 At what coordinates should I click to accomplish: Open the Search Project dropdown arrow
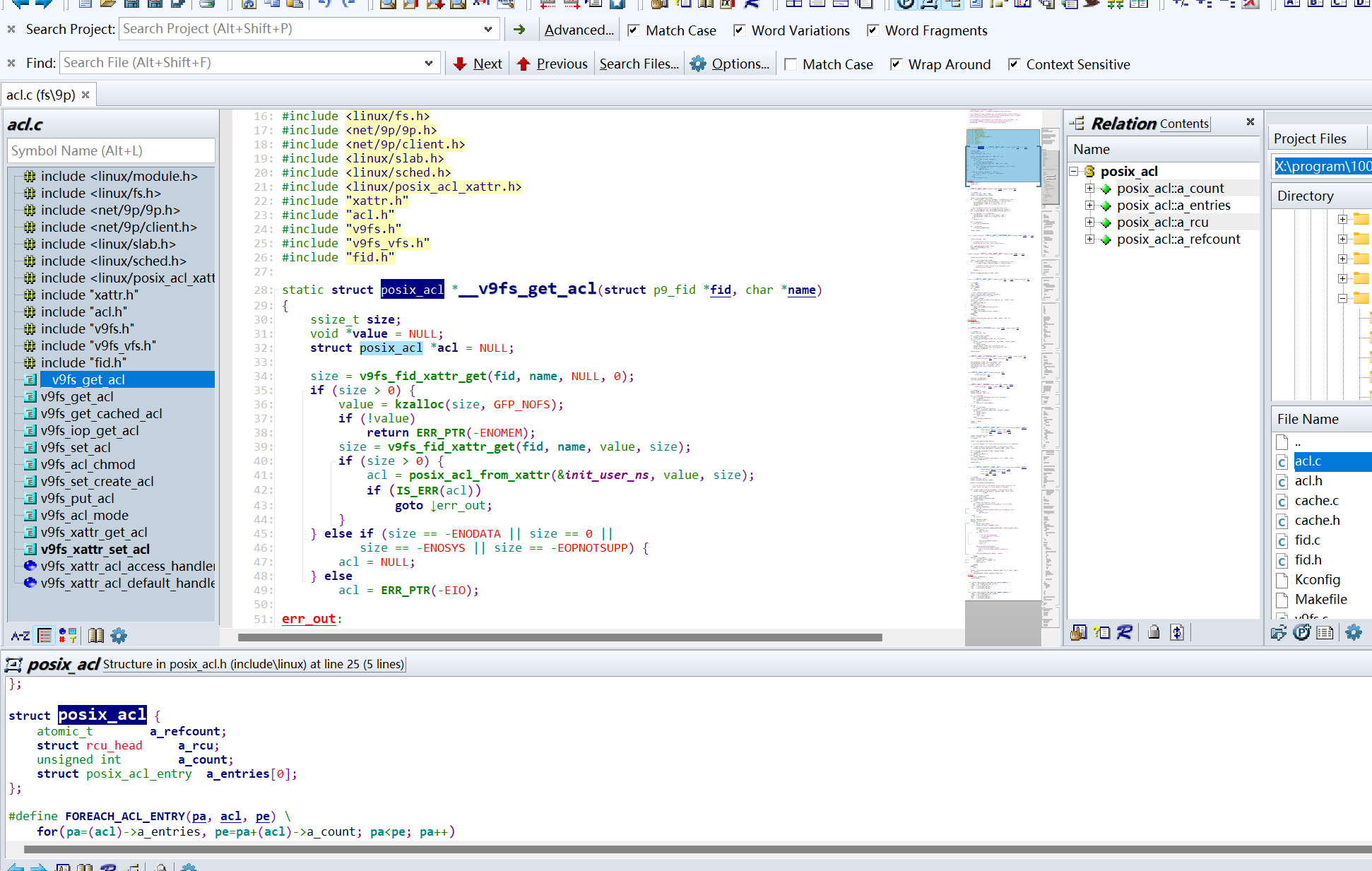[x=487, y=29]
